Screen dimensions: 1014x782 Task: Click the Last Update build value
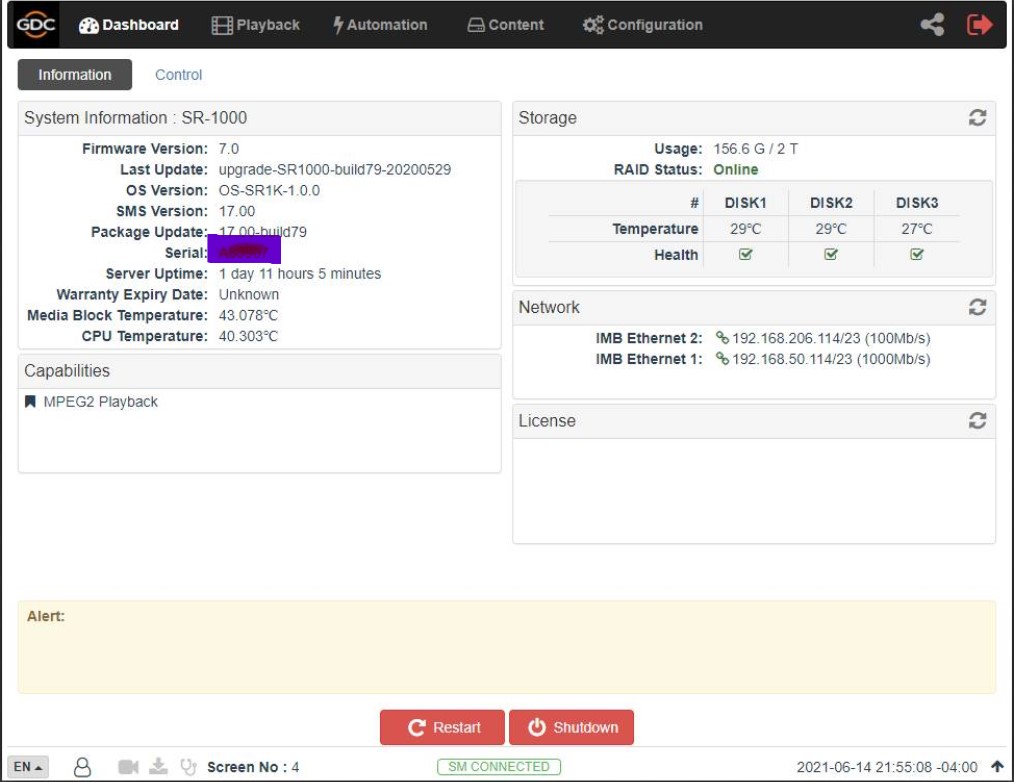coord(334,169)
